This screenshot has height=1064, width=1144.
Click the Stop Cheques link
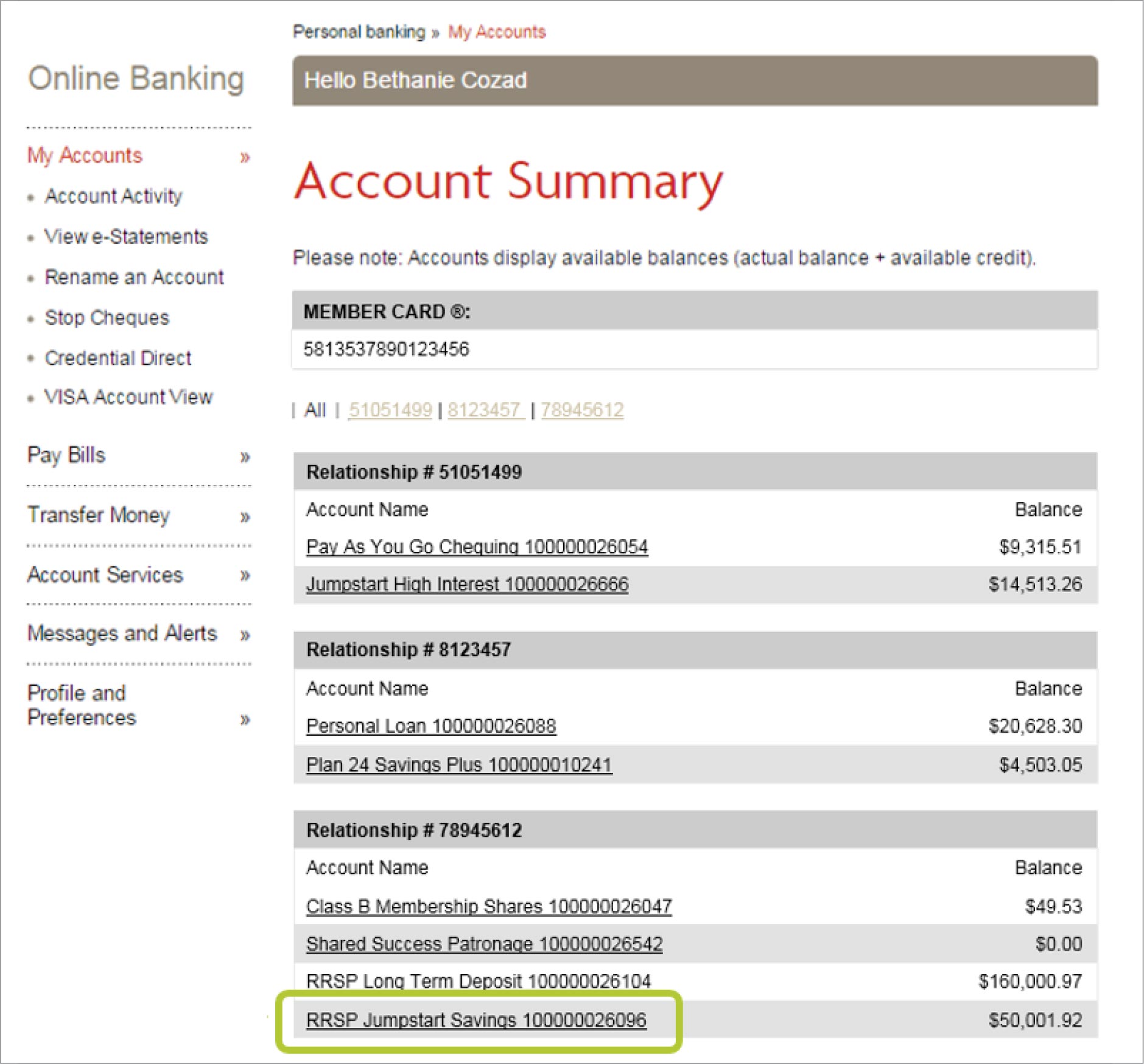[107, 318]
